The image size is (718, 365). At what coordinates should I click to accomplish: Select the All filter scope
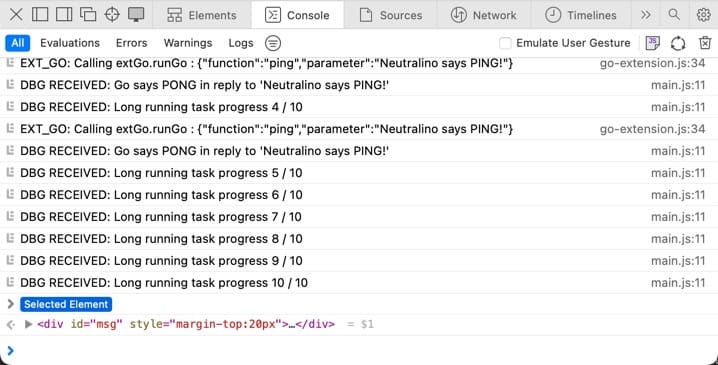click(17, 43)
